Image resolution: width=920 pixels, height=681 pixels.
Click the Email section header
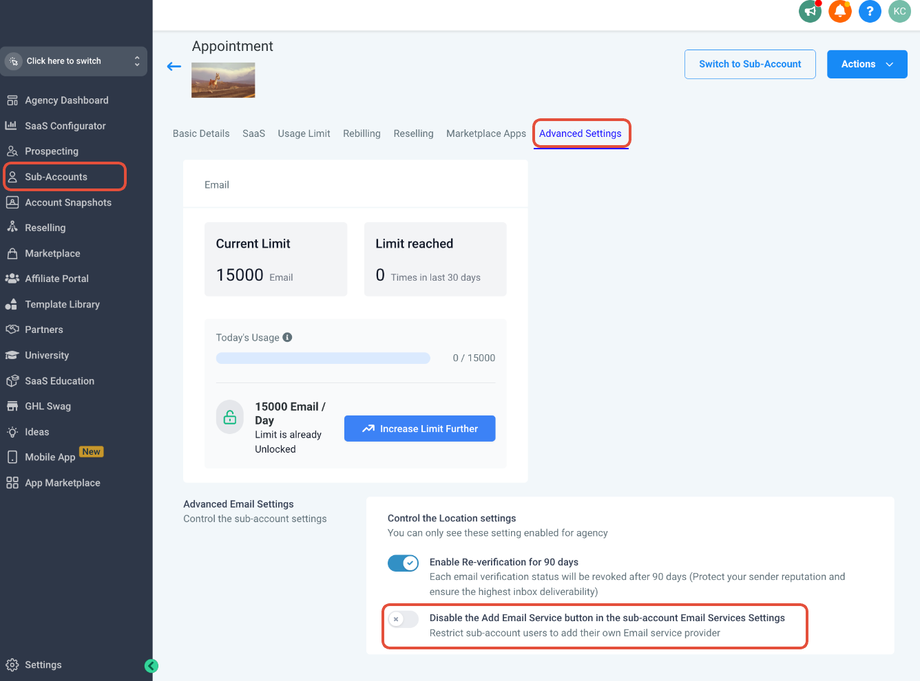pos(217,185)
